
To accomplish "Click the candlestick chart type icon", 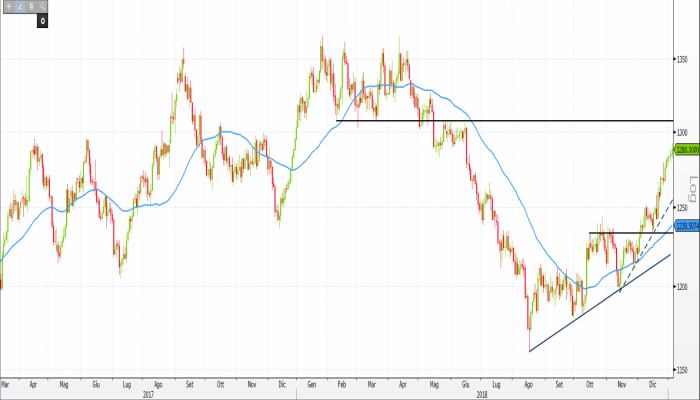I will click(29, 7).
